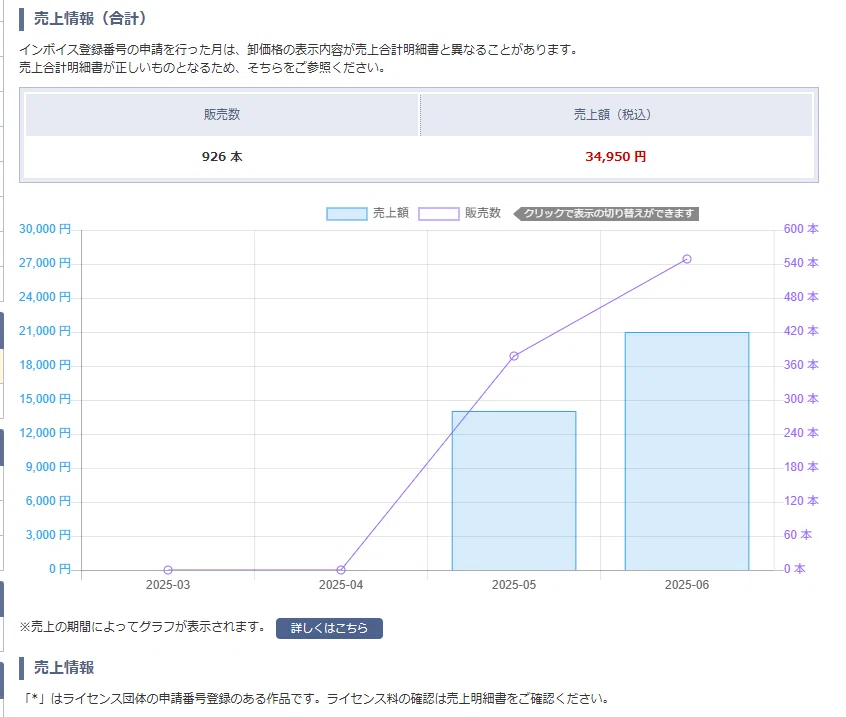846x717 pixels.
Task: Click the 2025-06 axis label
Action: click(687, 585)
